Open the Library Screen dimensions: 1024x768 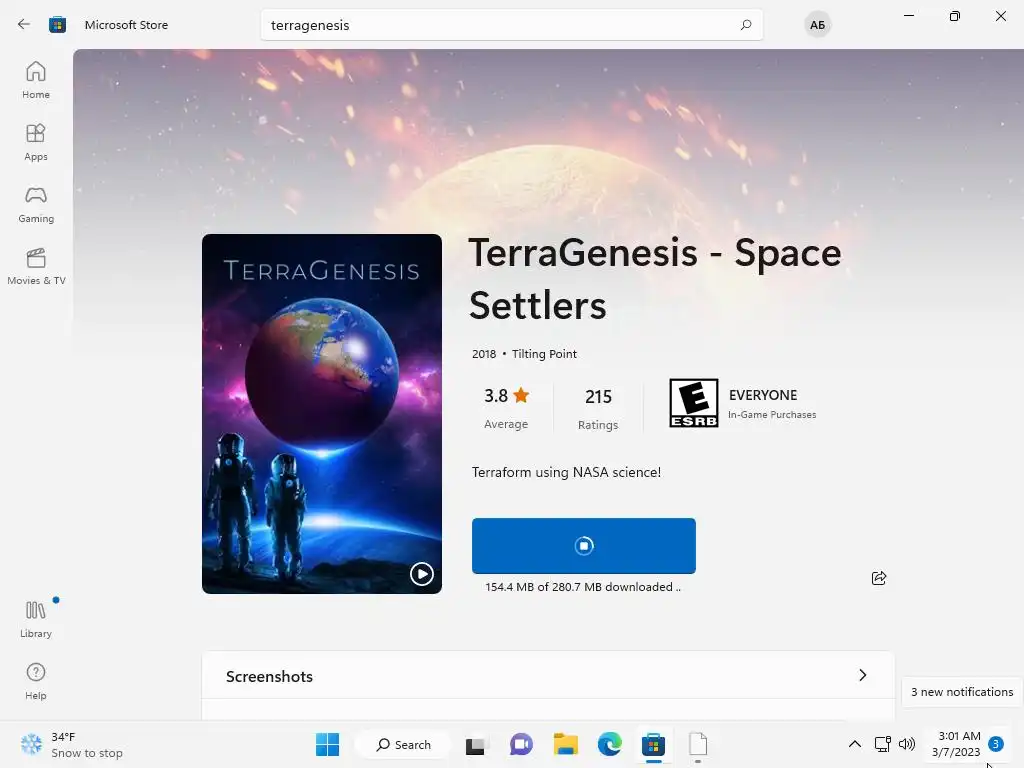[36, 619]
